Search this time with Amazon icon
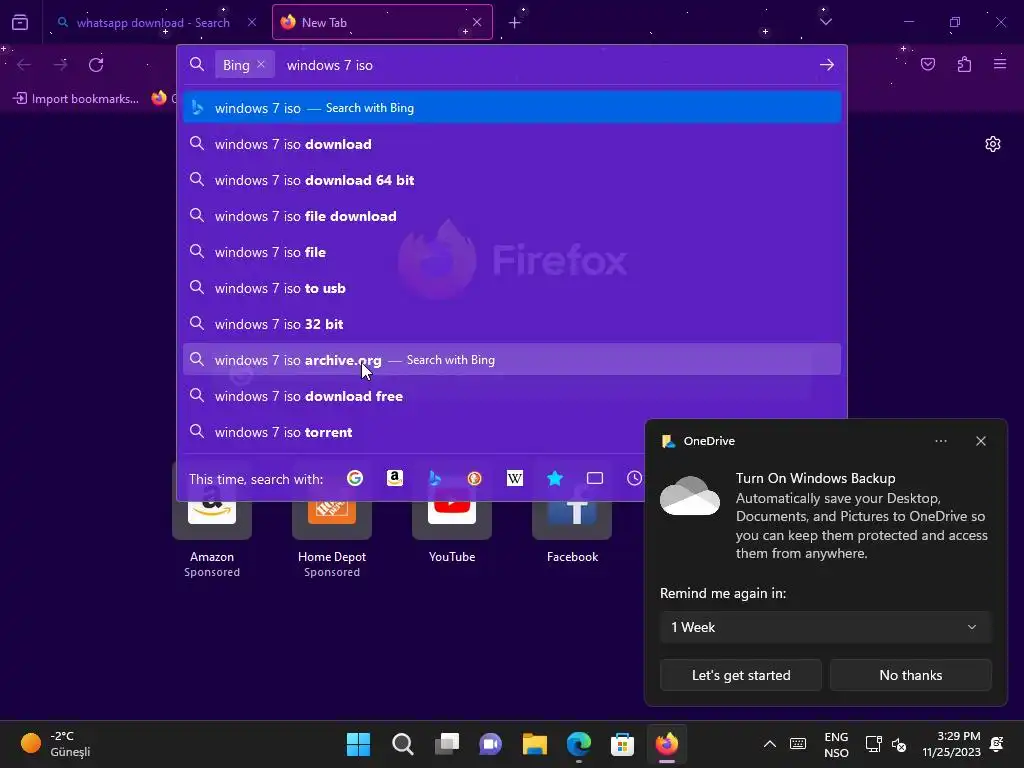 (394, 479)
